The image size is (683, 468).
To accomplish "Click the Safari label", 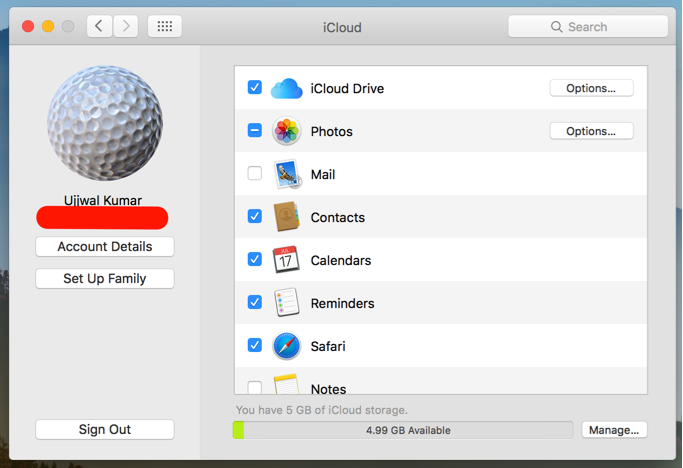I will 328,346.
